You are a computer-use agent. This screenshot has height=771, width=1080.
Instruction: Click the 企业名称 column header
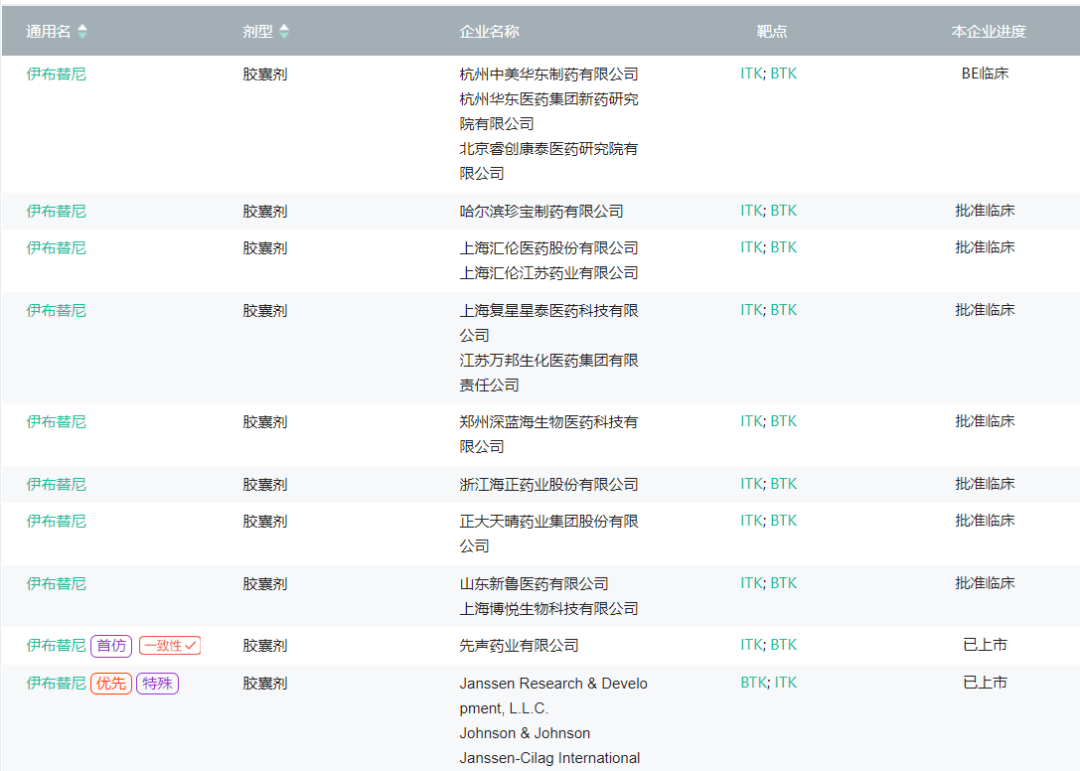(489, 32)
